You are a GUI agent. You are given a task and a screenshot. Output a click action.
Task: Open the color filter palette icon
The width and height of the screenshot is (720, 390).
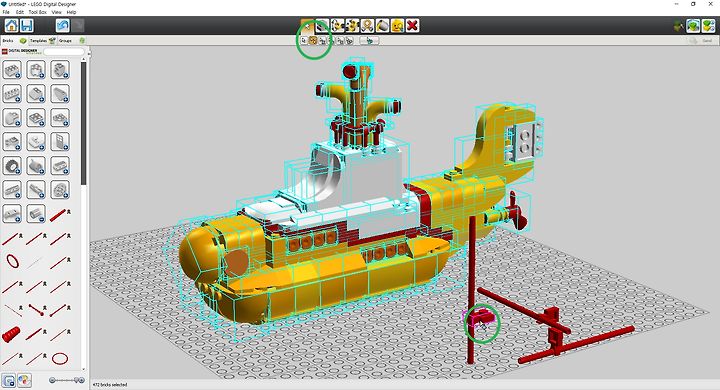[x=24, y=380]
